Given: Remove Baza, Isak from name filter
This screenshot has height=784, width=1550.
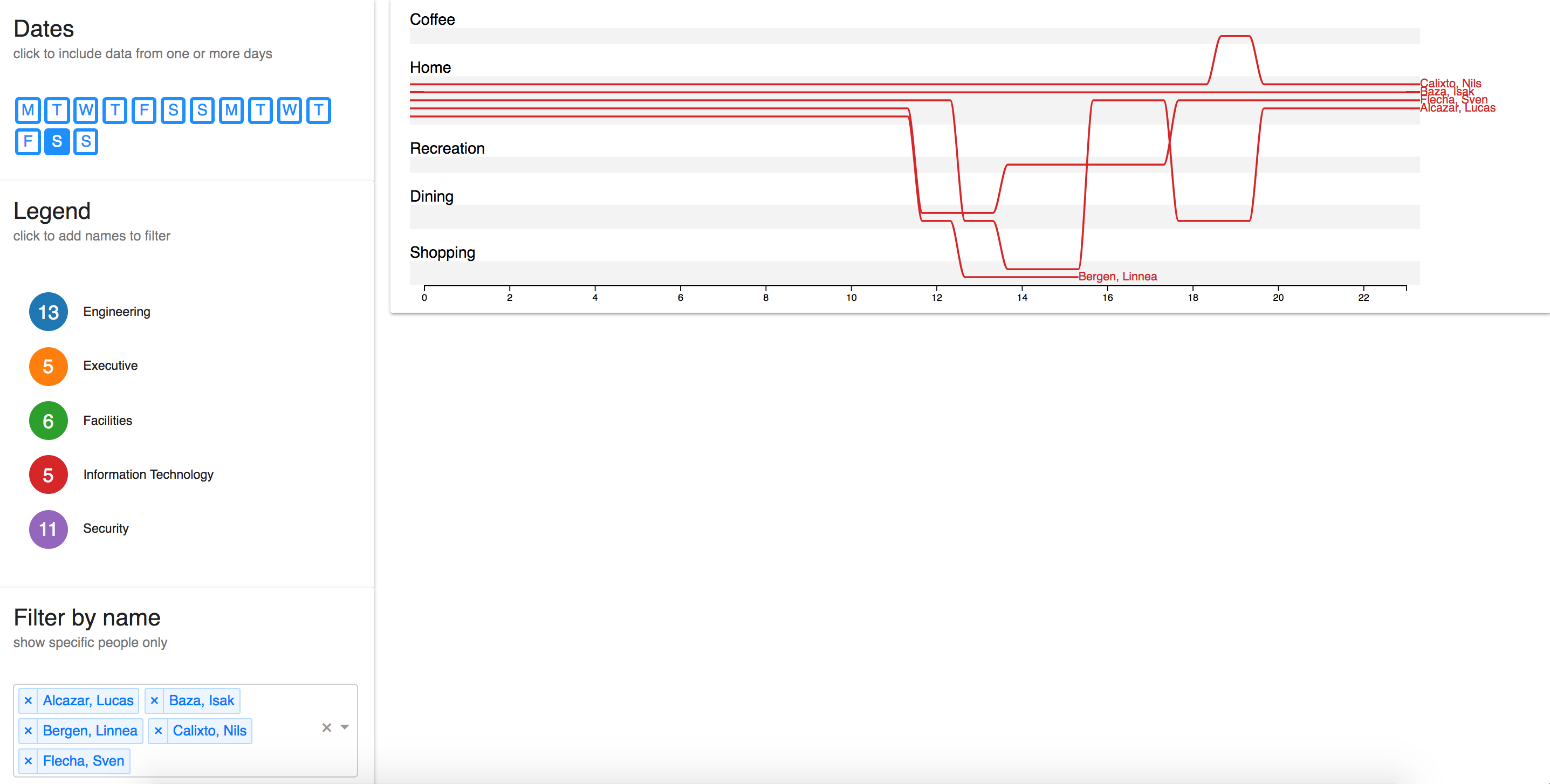Looking at the screenshot, I should (154, 700).
